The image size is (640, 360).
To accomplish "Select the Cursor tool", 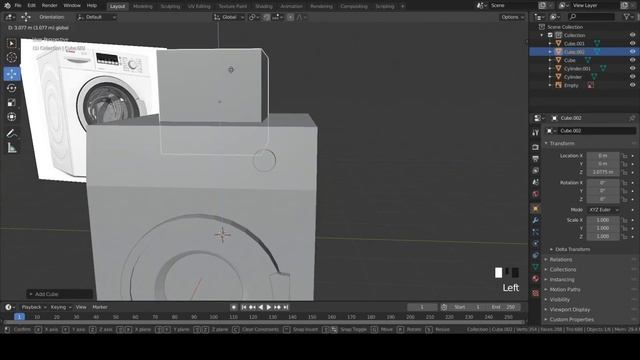I will (11, 58).
